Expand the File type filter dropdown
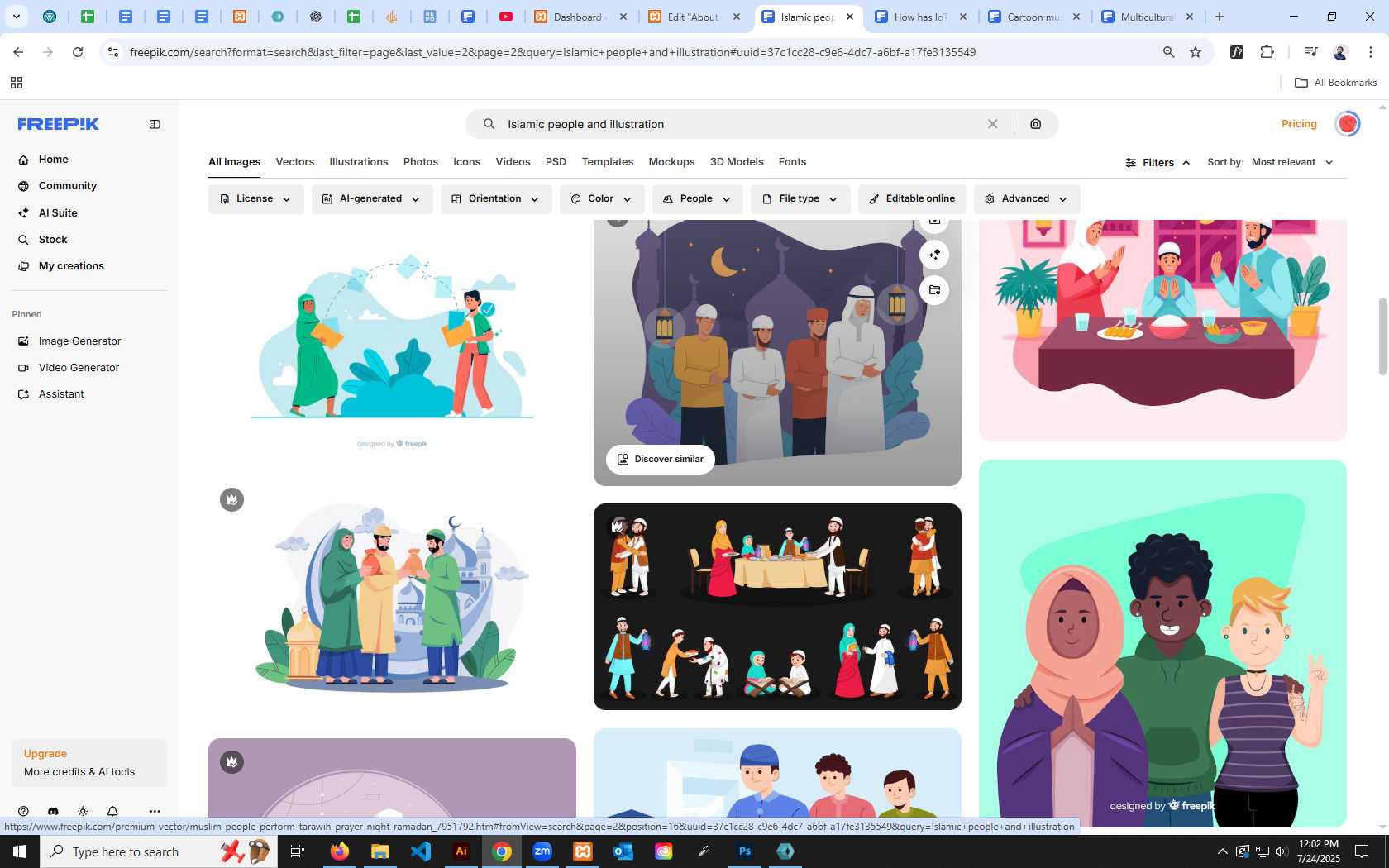The height and width of the screenshot is (868, 1389). pyautogui.click(x=800, y=199)
